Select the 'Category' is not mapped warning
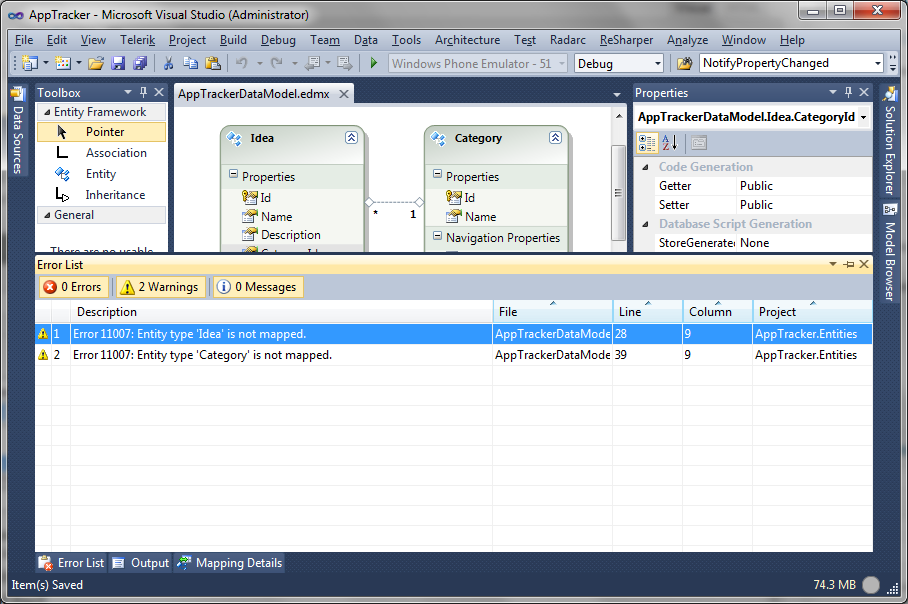This screenshot has height=604, width=908. tap(453, 355)
